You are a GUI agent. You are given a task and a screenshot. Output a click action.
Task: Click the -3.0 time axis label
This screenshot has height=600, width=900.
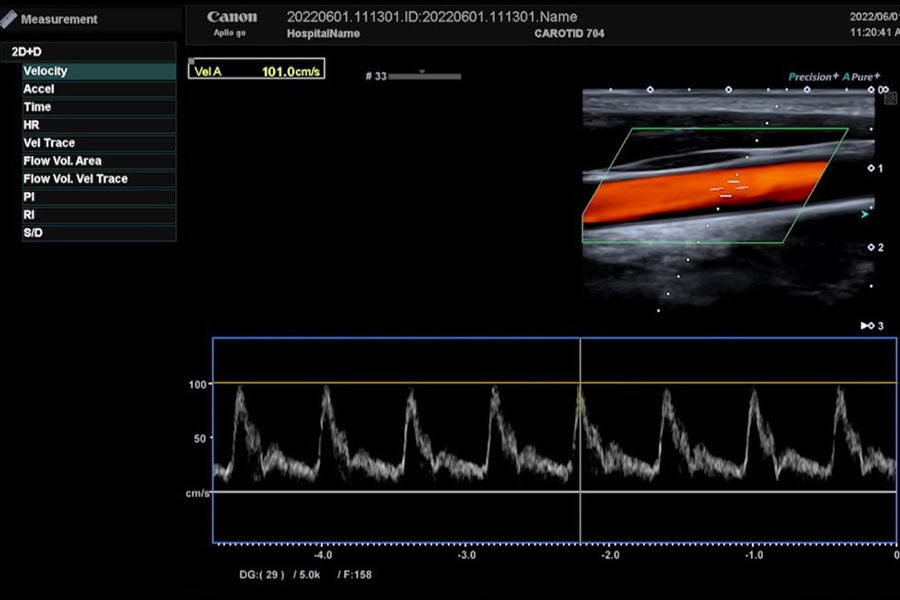pos(467,555)
